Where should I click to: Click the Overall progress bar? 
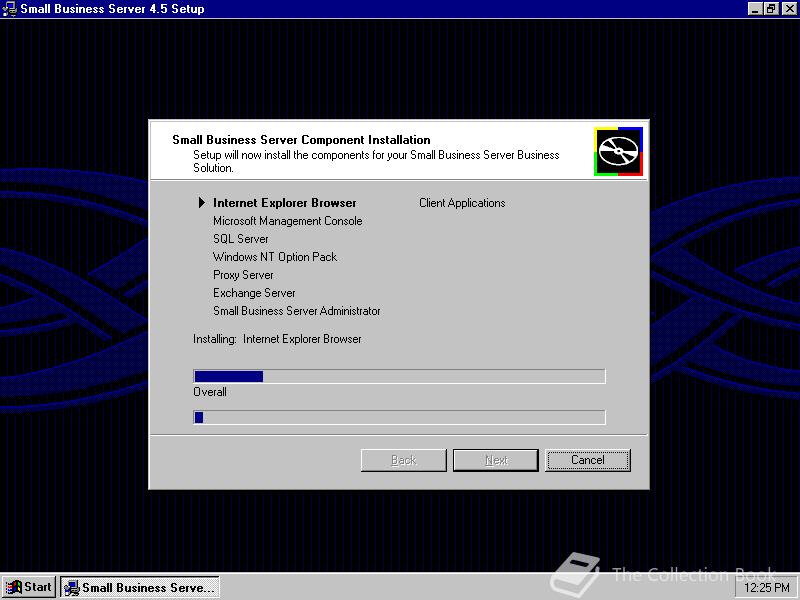(x=399, y=417)
